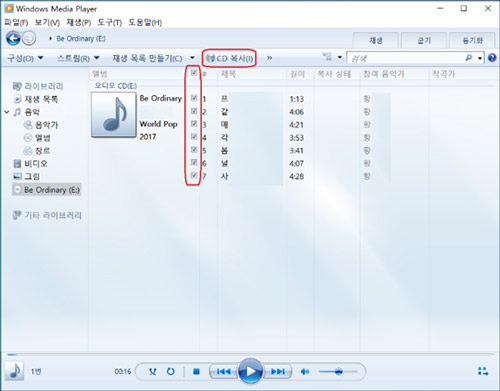Select 음악가 under music
The width and height of the screenshot is (500, 391).
point(41,125)
